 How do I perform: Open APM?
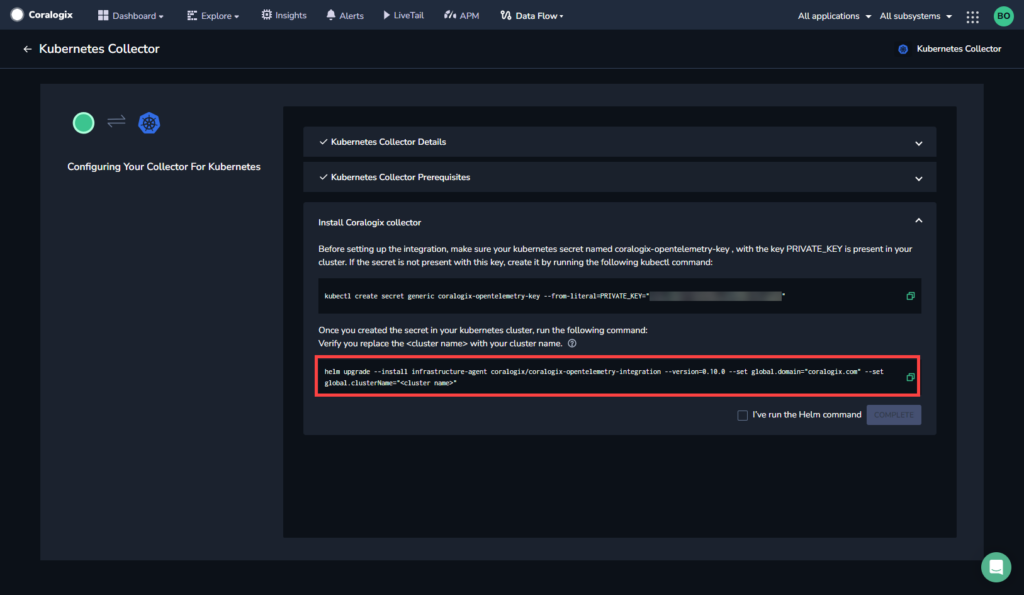(x=462, y=15)
